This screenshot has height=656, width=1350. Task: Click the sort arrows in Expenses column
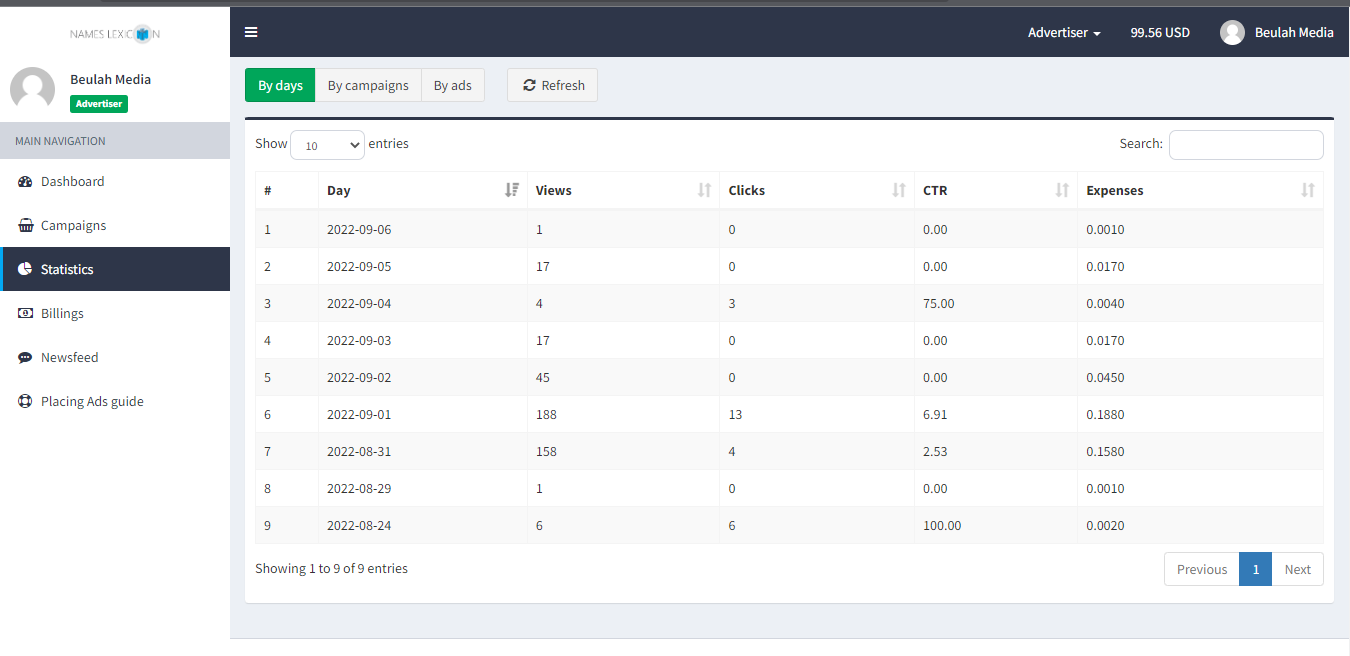pos(1308,190)
